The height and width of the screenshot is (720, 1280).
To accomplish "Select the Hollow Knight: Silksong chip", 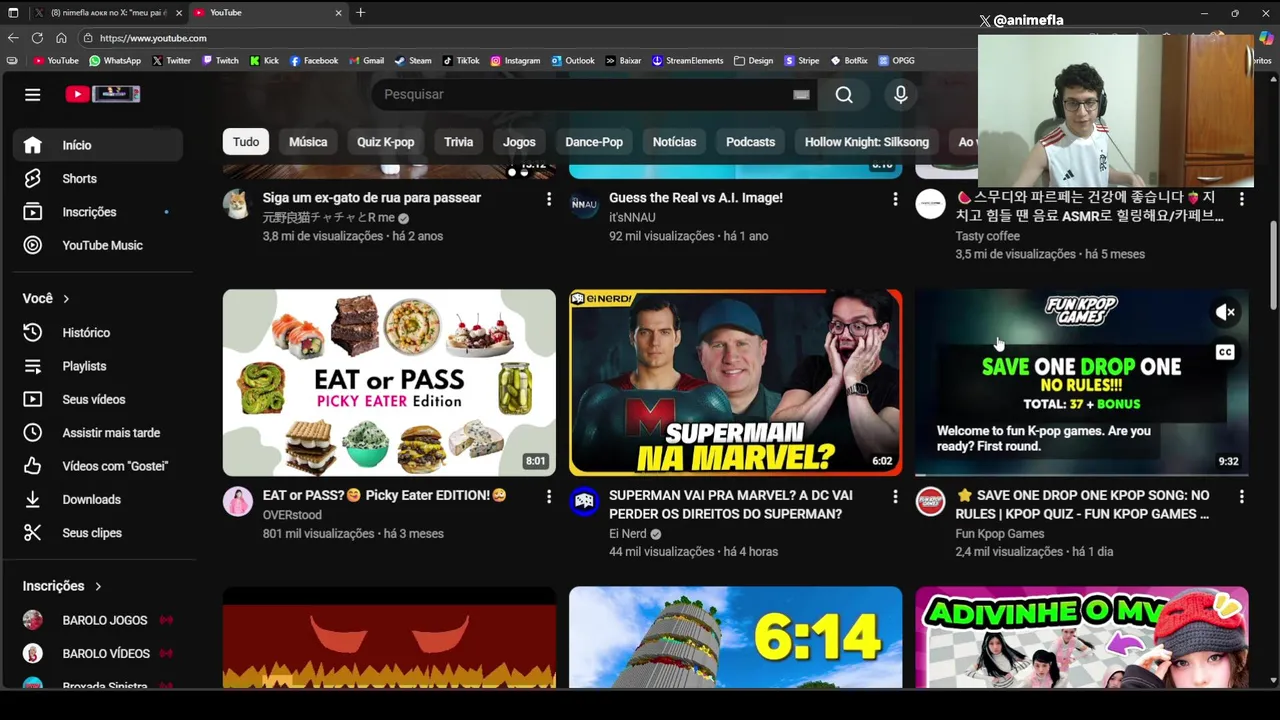I will (x=866, y=142).
